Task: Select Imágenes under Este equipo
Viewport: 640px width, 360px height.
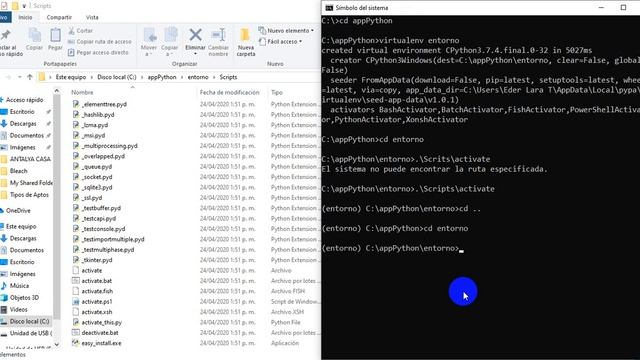Action: [x=22, y=274]
